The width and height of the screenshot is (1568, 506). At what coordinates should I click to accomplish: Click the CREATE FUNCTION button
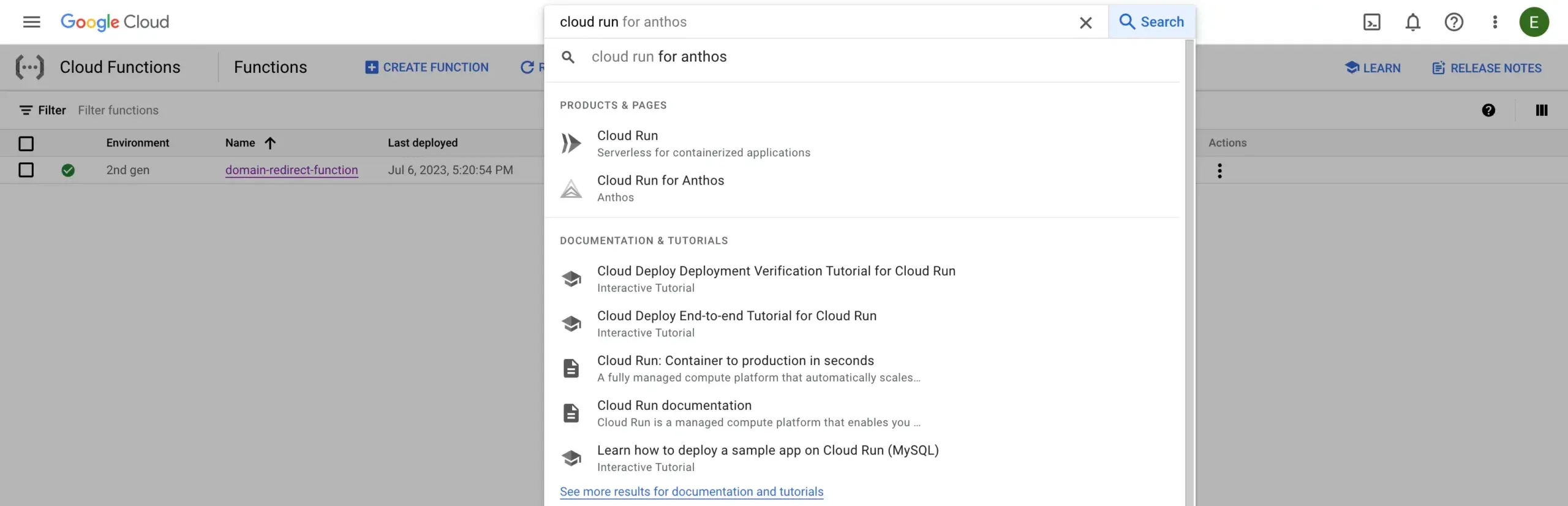click(x=427, y=67)
